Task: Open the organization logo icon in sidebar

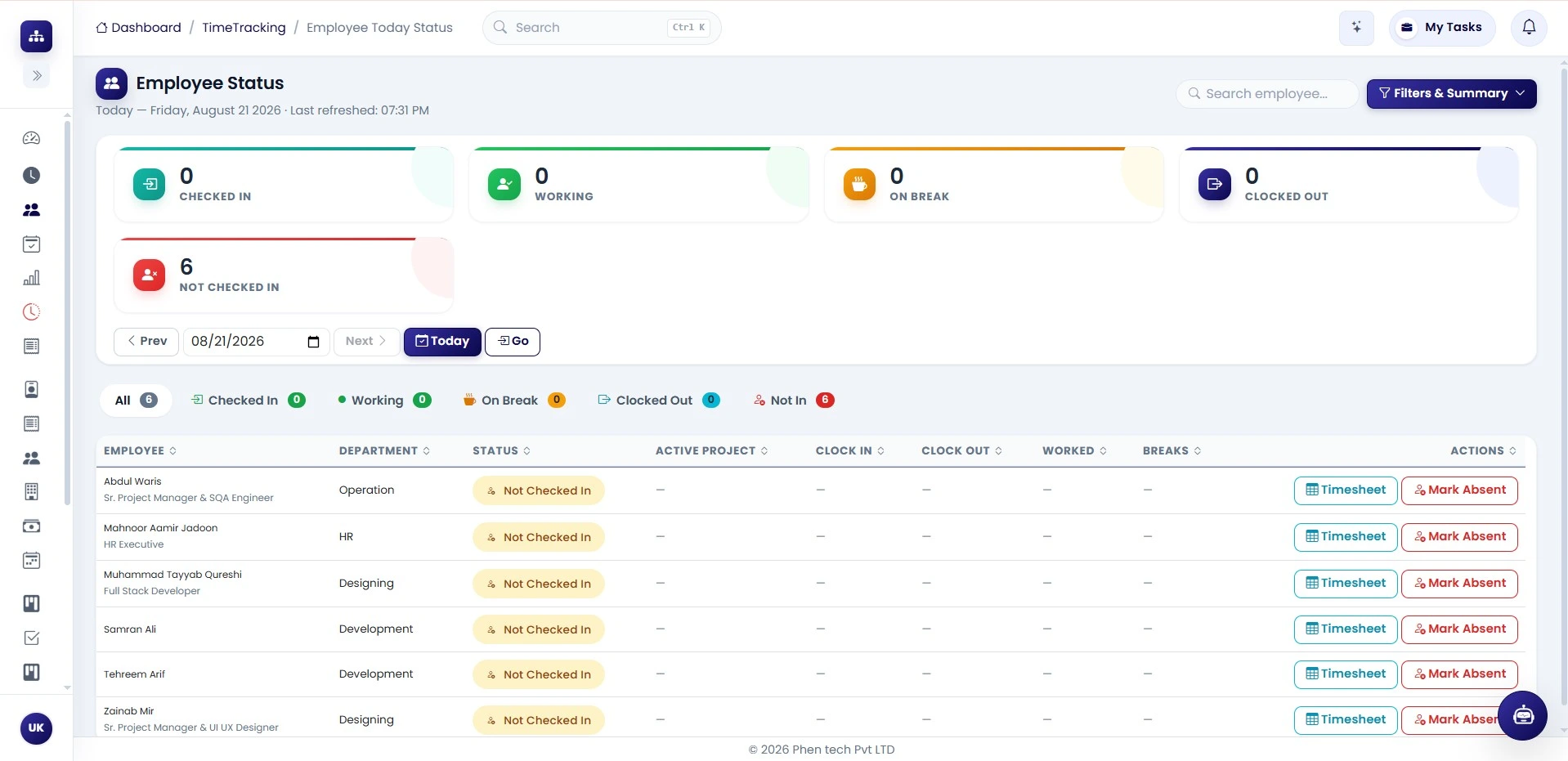Action: click(36, 36)
